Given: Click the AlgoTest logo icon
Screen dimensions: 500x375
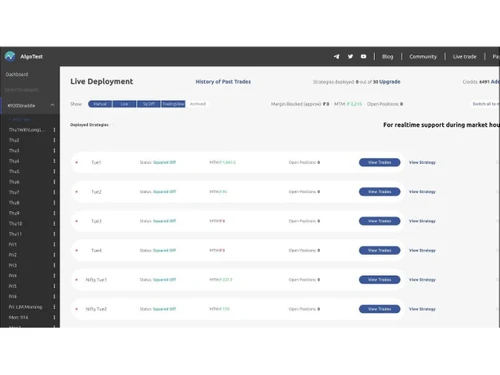Looking at the screenshot, I should pyautogui.click(x=10, y=56).
